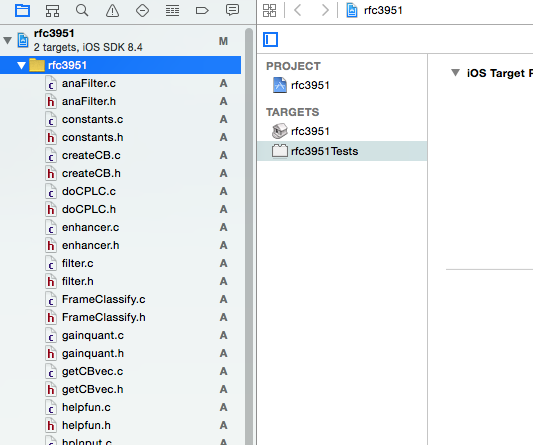Select the rfc3951 project root item
This screenshot has height=445, width=533.
[120, 40]
